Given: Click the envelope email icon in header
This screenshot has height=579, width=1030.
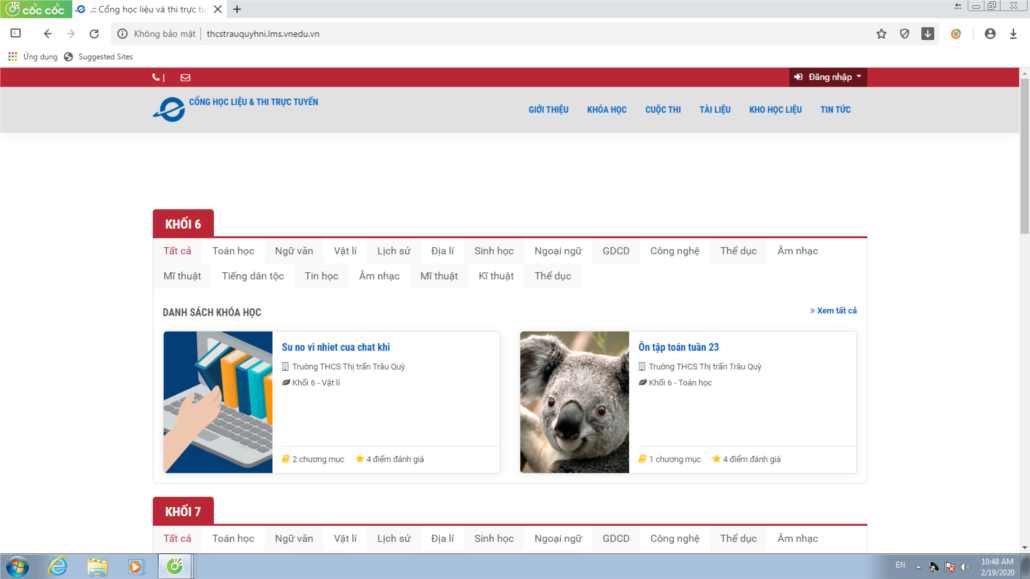Looking at the screenshot, I should click(185, 77).
